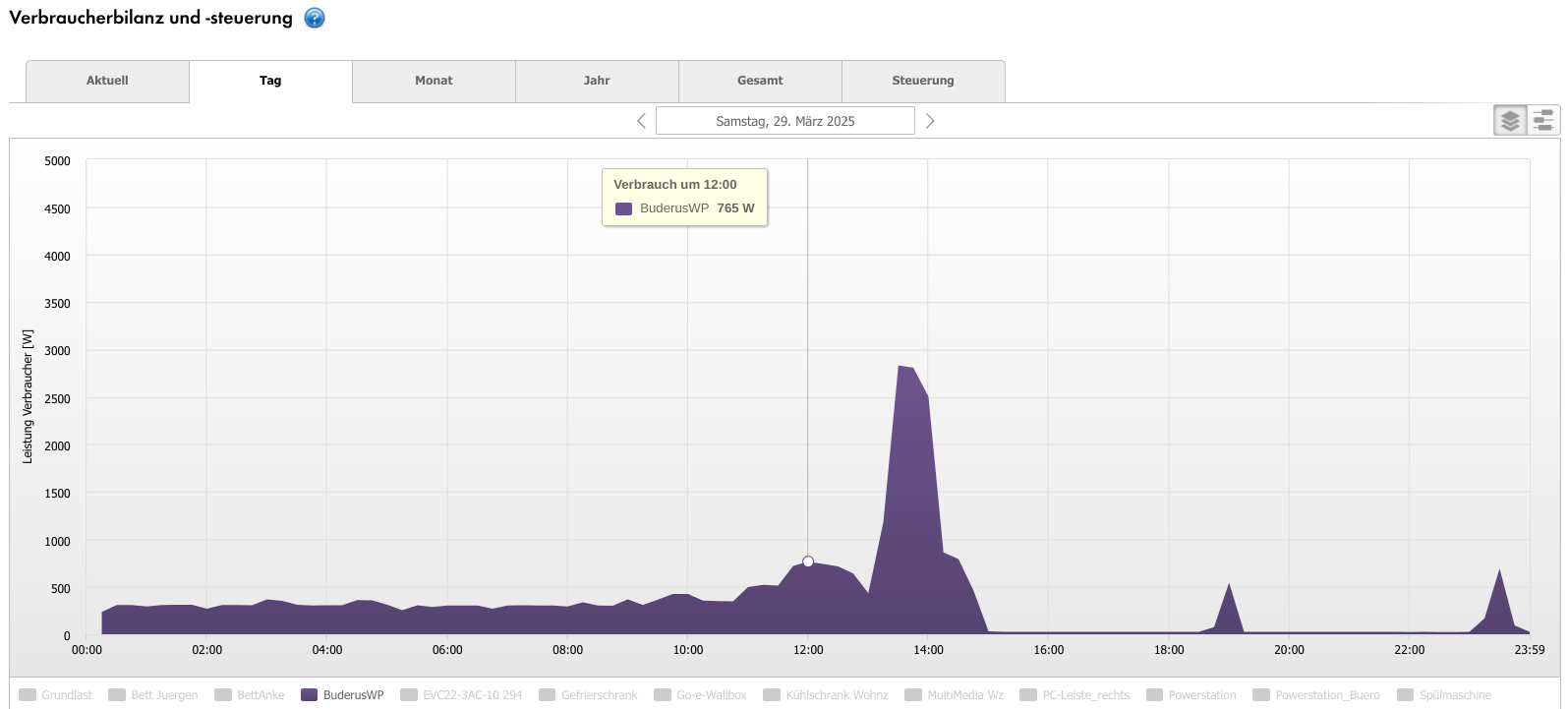Open the Steuerung tab

click(x=923, y=81)
